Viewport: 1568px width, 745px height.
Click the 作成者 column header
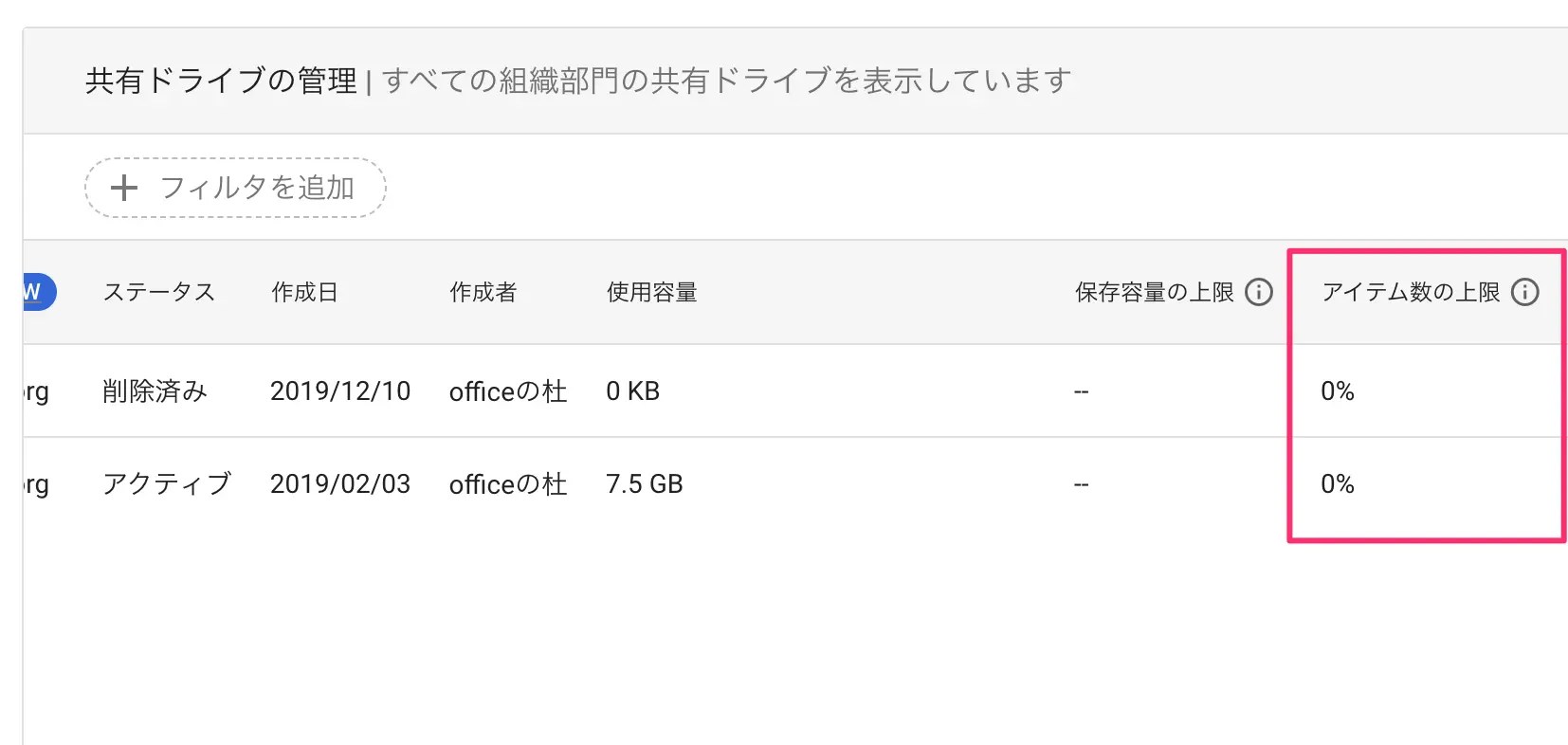point(483,292)
